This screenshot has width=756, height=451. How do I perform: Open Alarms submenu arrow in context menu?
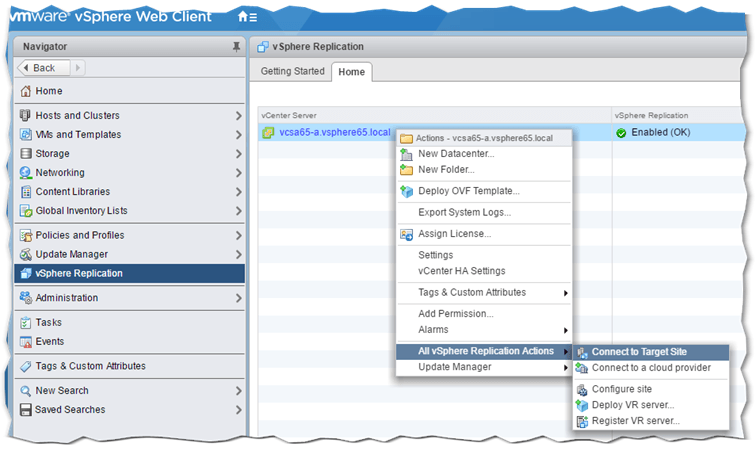click(x=566, y=330)
